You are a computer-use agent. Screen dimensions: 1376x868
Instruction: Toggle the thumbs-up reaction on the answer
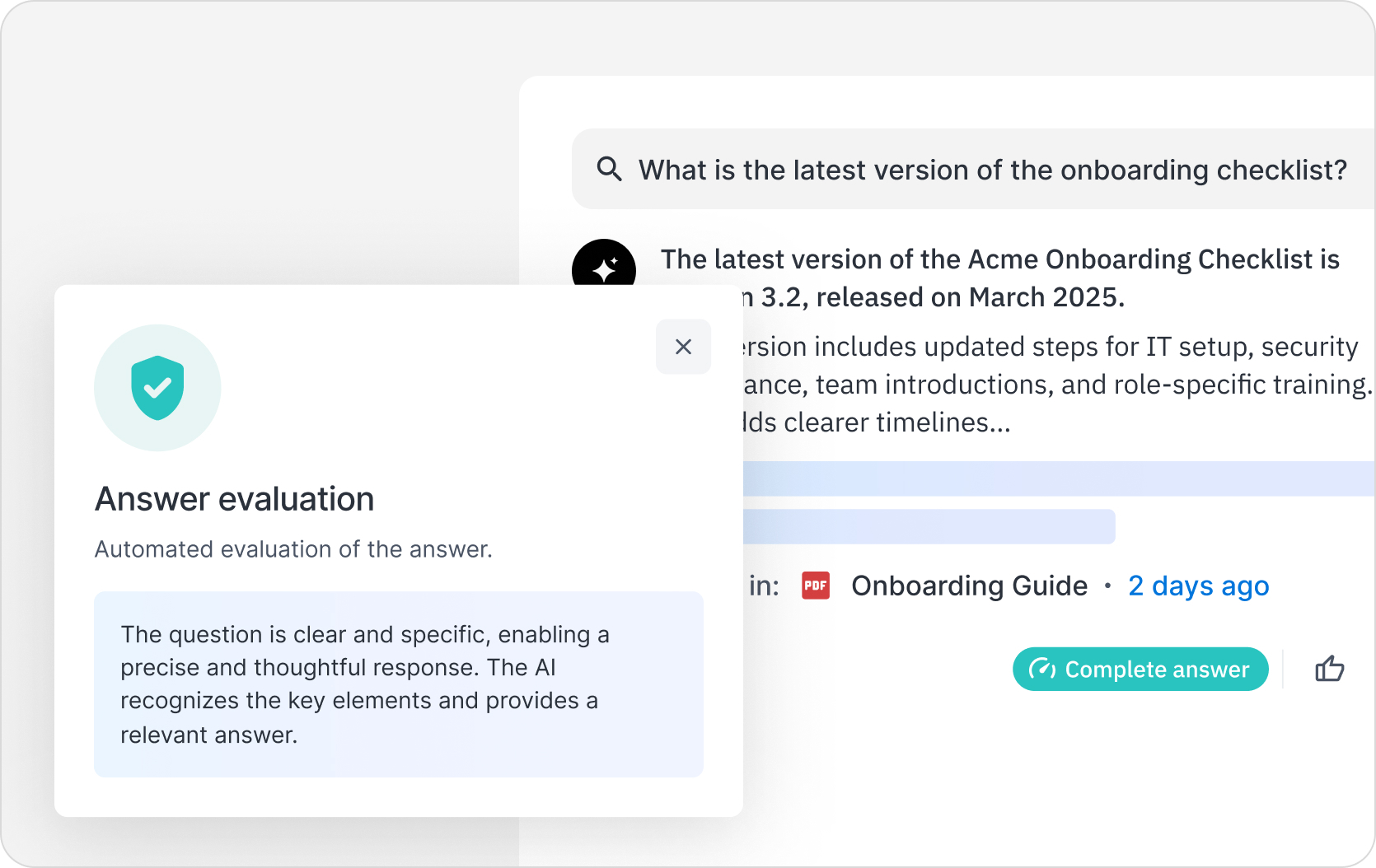[x=1330, y=669]
